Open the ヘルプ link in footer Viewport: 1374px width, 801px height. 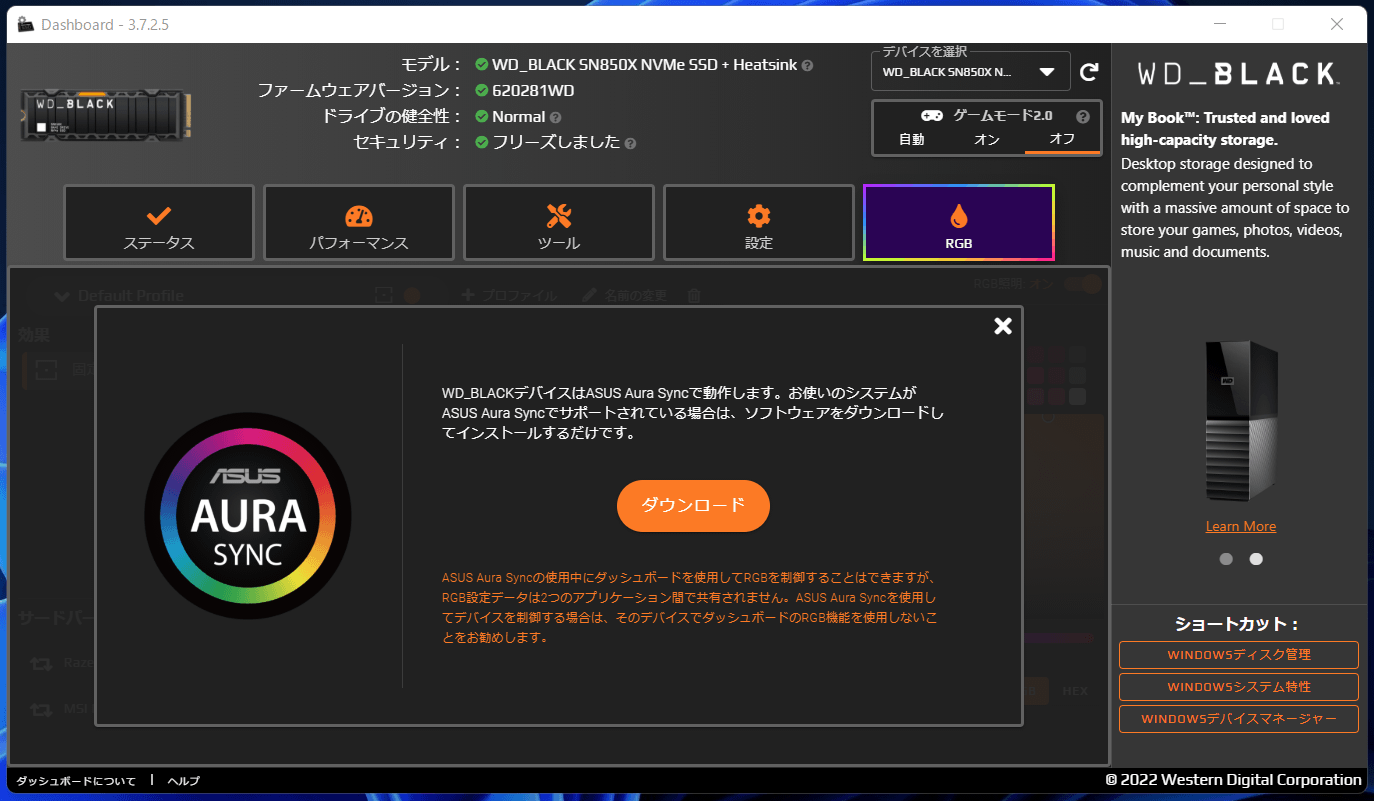(184, 781)
